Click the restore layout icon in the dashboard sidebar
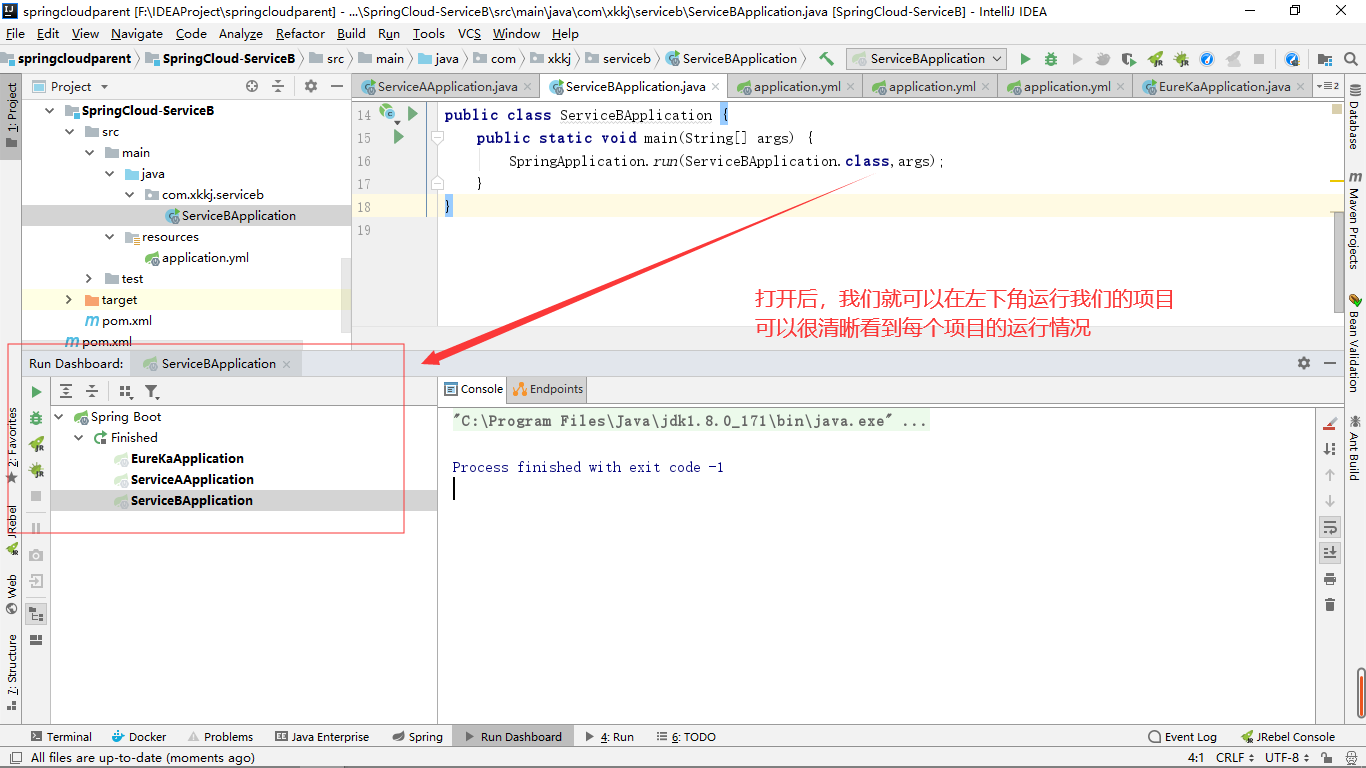Screen dimensions: 1366x768 pos(37,640)
